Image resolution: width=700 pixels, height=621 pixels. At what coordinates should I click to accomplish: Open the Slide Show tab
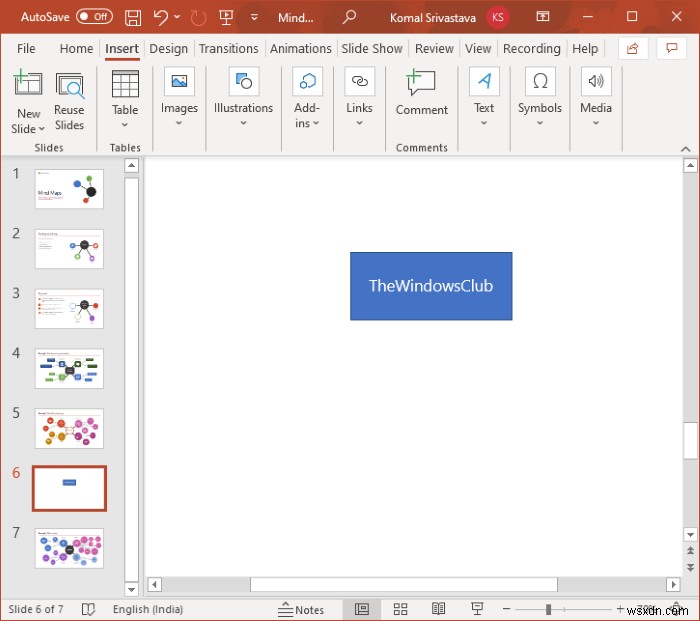coord(372,48)
